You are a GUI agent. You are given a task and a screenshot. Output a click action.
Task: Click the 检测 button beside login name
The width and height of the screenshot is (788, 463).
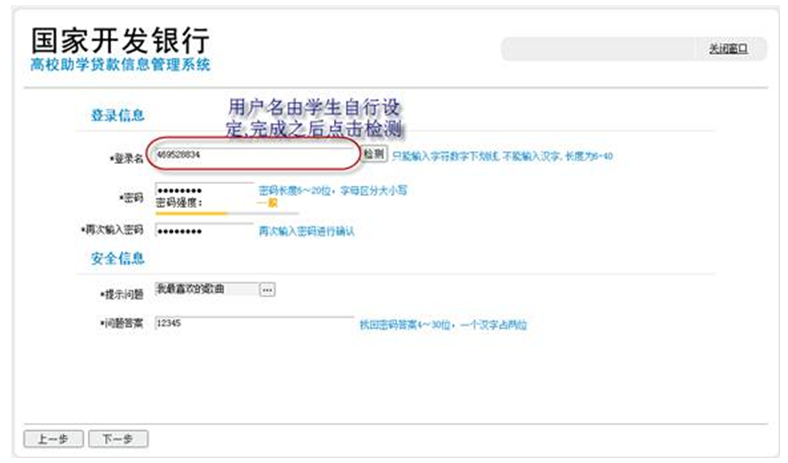(373, 155)
